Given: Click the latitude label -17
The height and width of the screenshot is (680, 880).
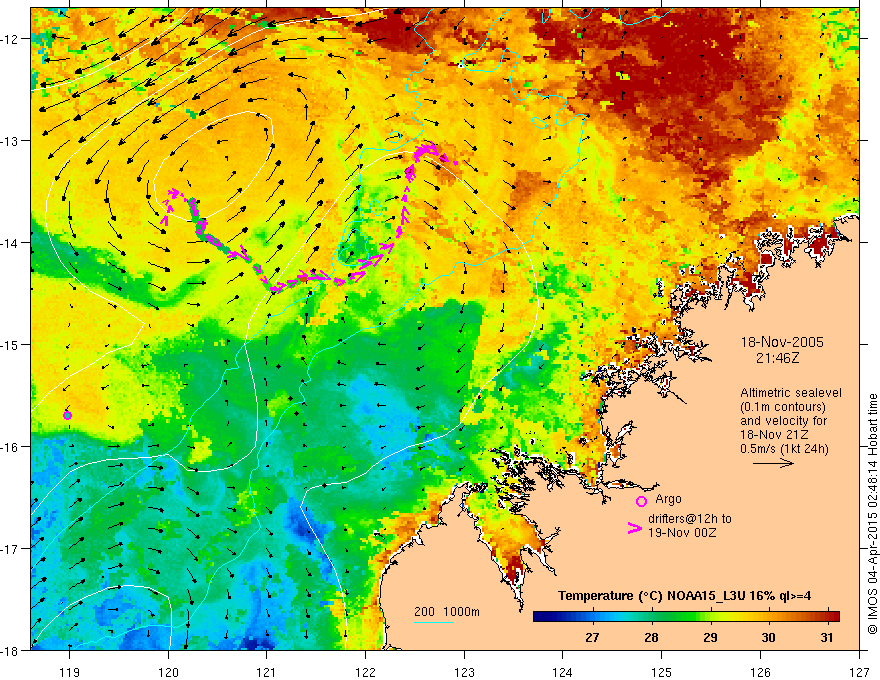Looking at the screenshot, I should [11, 548].
